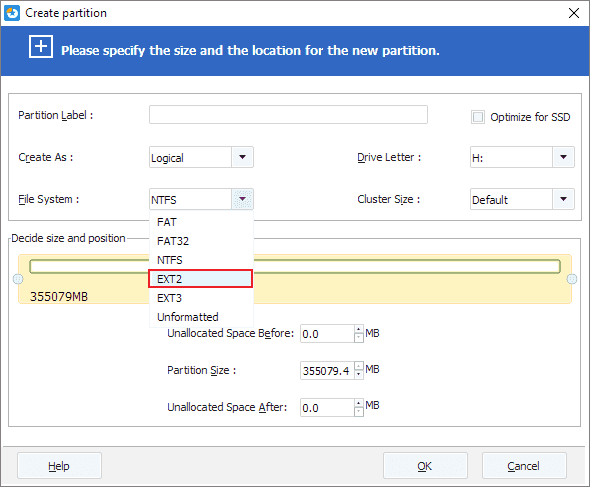Viewport: 590px width, 487px height.
Task: Open the Drive Letter dropdown arrow
Action: (563, 157)
